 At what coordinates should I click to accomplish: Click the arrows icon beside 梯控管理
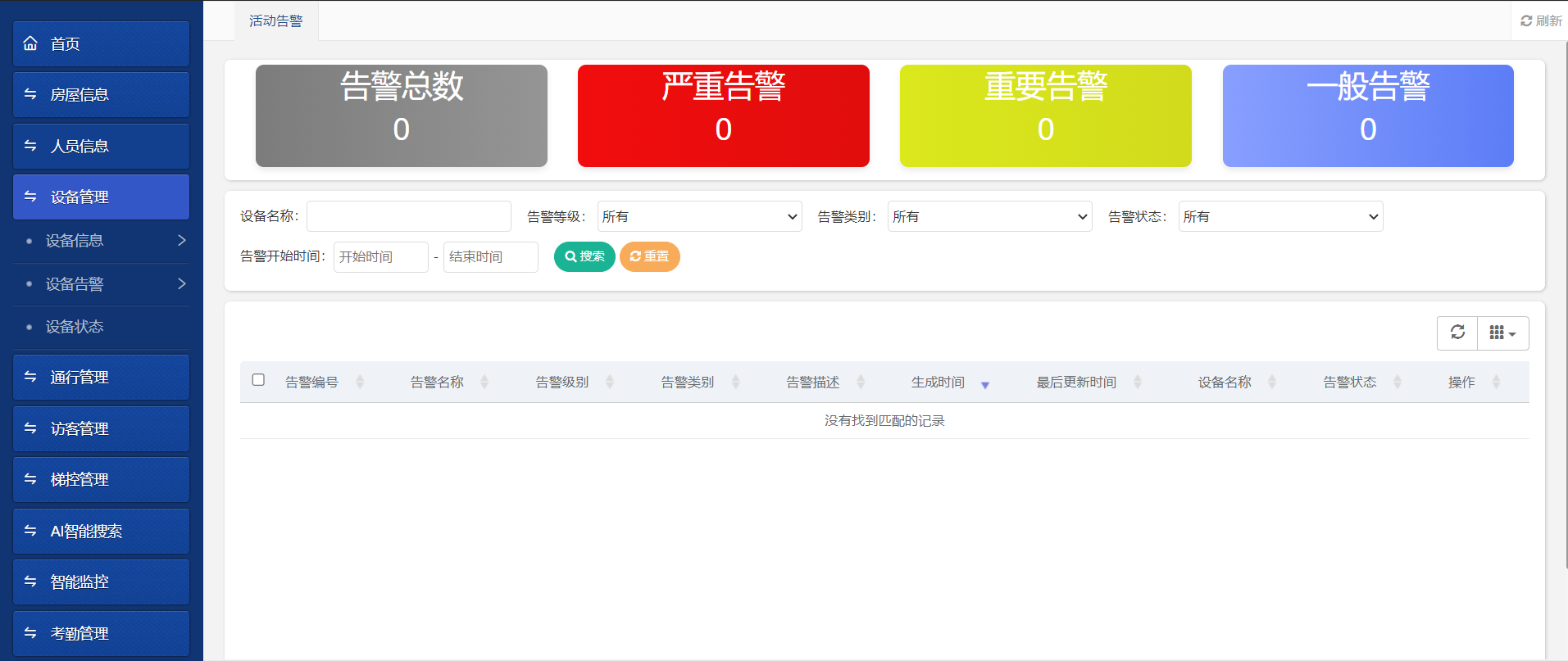click(30, 479)
